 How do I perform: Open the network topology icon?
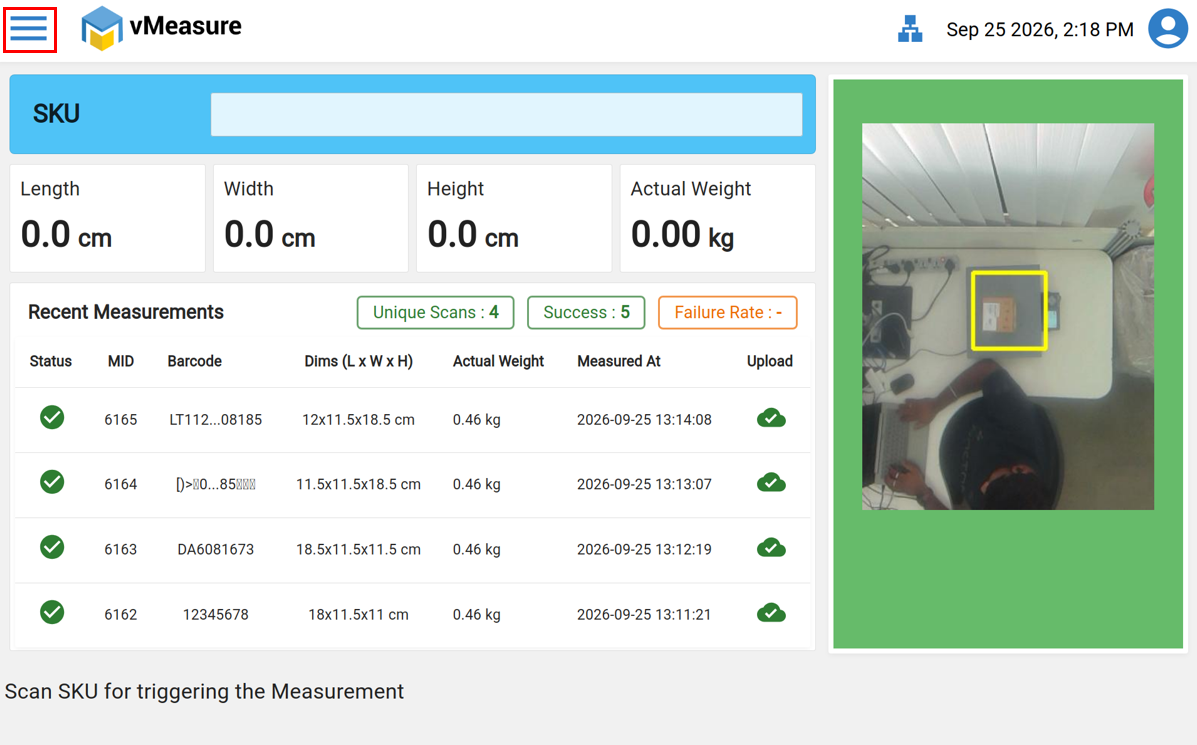[x=909, y=29]
